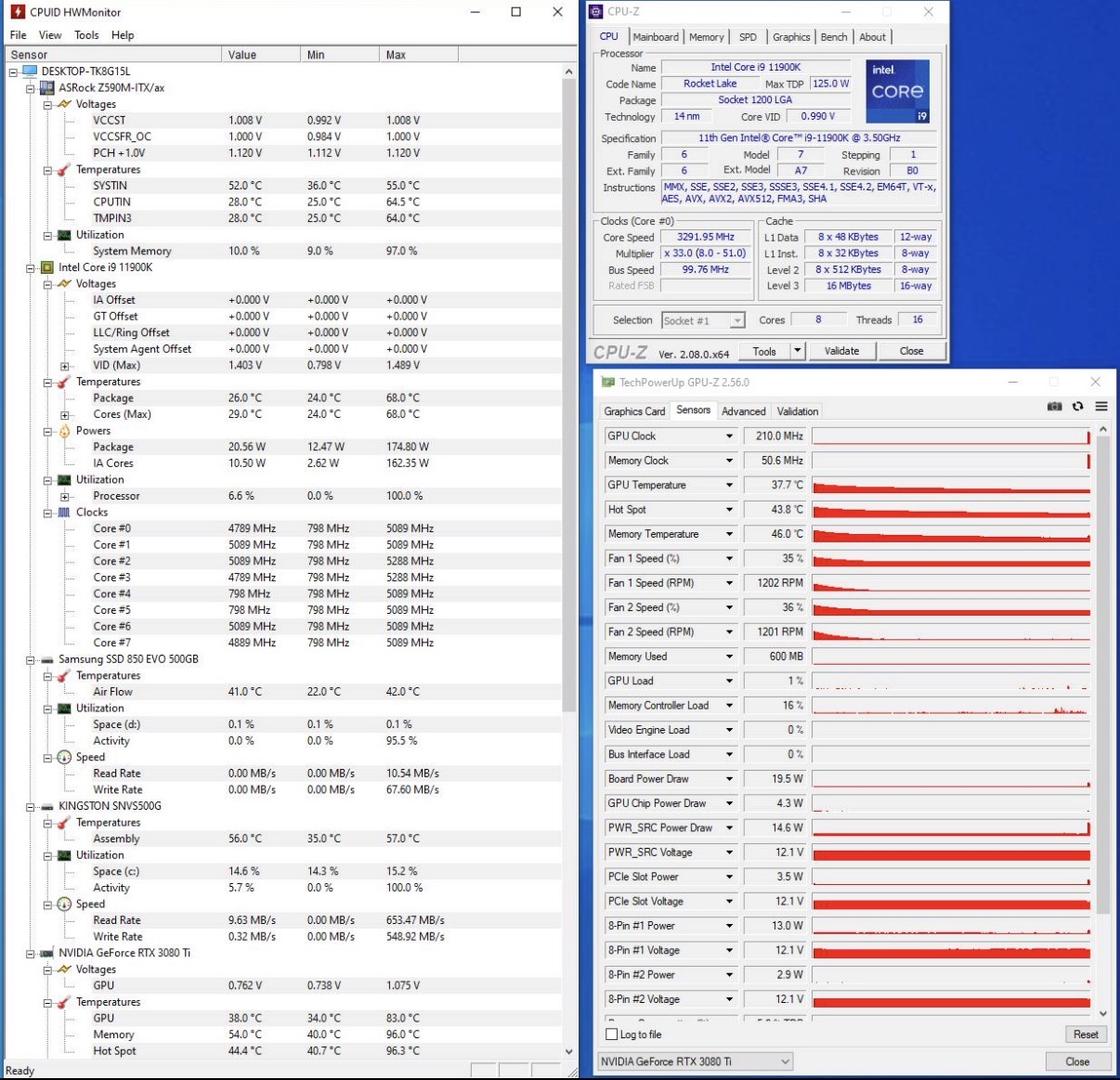Collapse the DESKTOP-TK8G15L root node
Screen dimensions: 1120x1080
tap(13, 72)
